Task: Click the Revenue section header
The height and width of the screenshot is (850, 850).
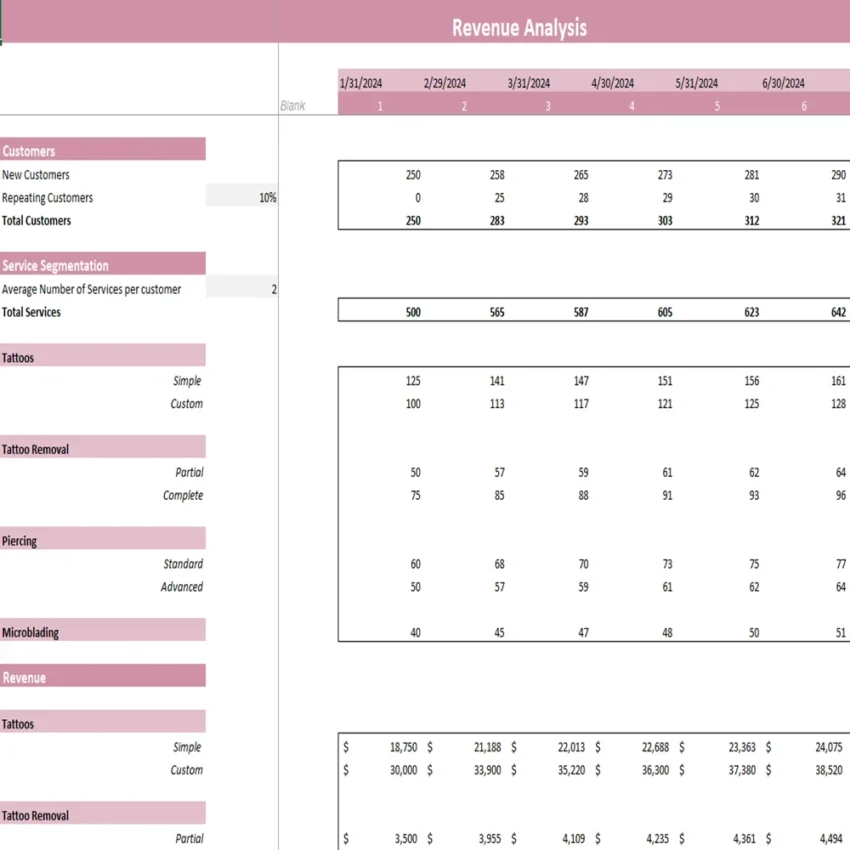Action: [x=100, y=677]
